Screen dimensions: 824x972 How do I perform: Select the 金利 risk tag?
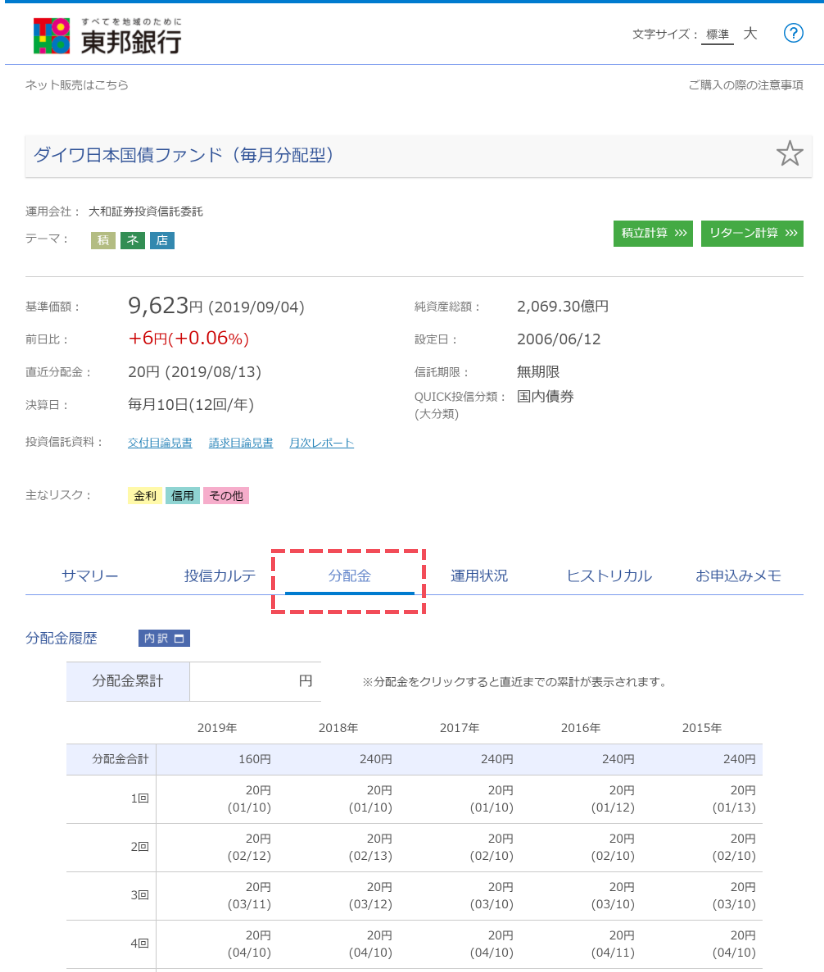click(145, 496)
